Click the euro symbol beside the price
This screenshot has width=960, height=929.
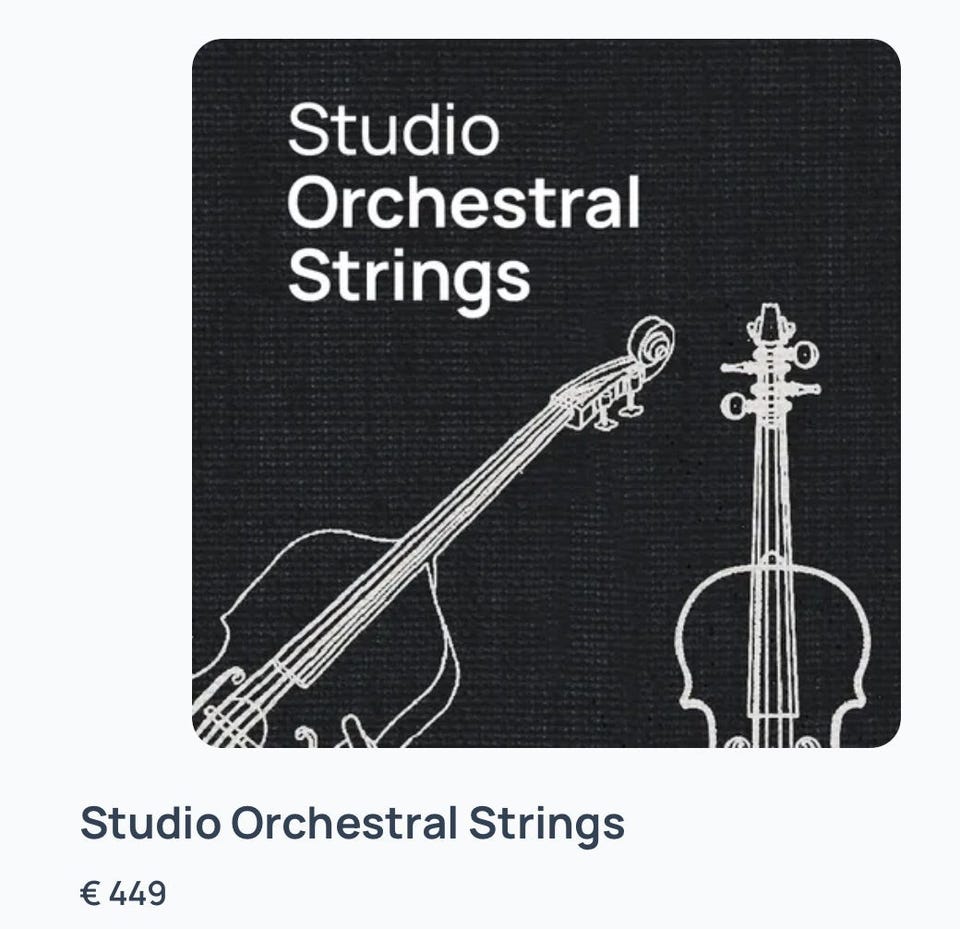tap(90, 893)
